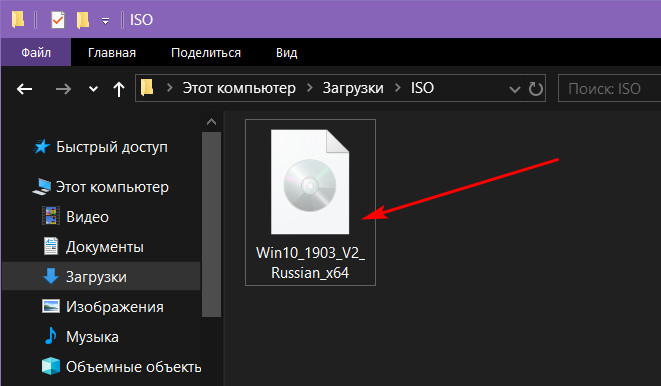Expand chevron before Этот компьютер in path
Screen dimensions: 661x386
click(169, 88)
